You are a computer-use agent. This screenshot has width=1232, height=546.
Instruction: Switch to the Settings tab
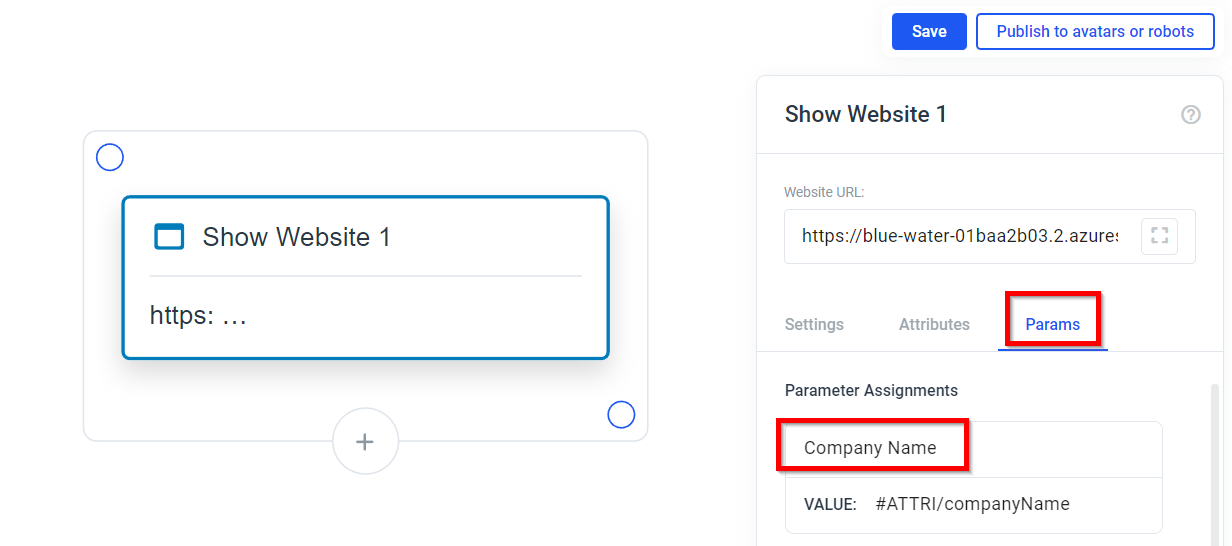point(814,325)
